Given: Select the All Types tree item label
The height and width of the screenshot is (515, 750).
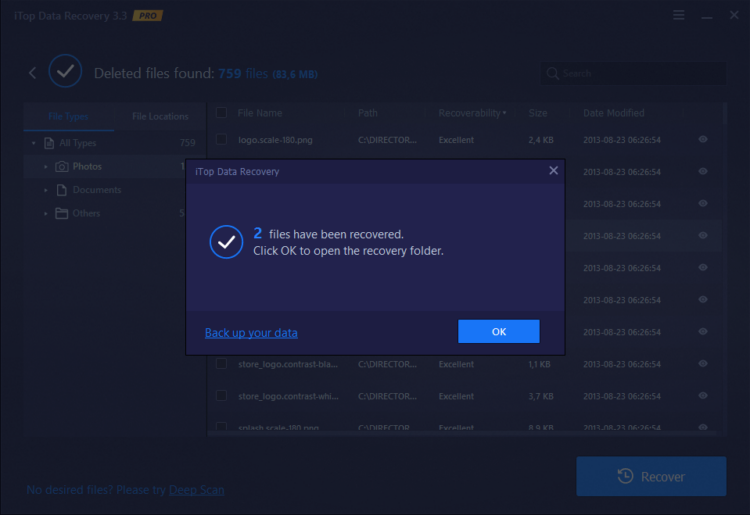Looking at the screenshot, I should pyautogui.click(x=77, y=143).
